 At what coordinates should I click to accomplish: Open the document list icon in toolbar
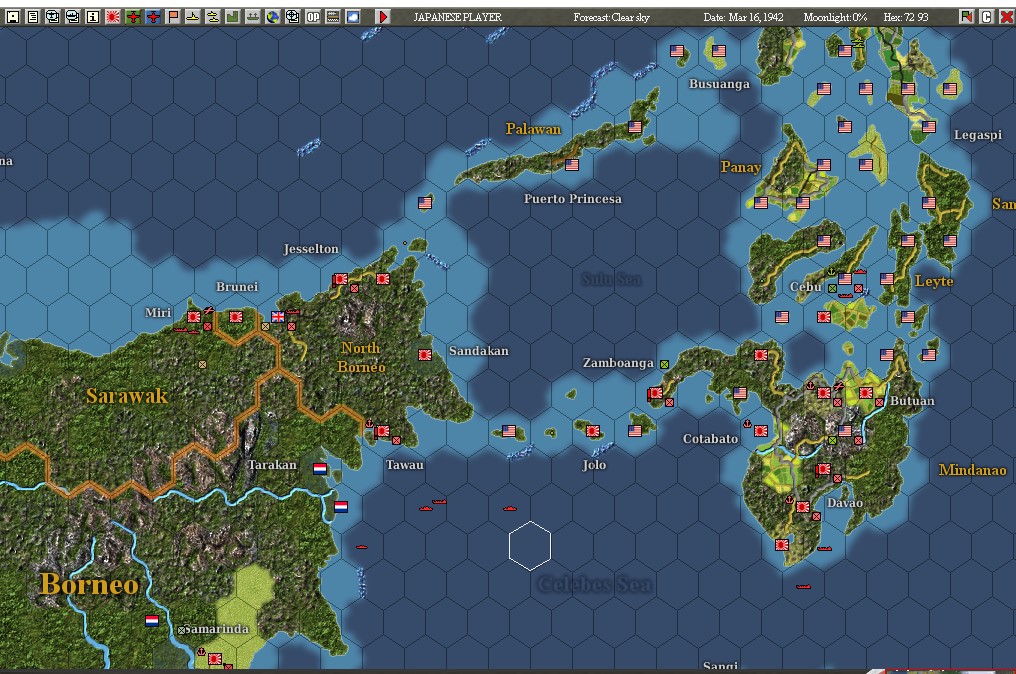[x=32, y=17]
